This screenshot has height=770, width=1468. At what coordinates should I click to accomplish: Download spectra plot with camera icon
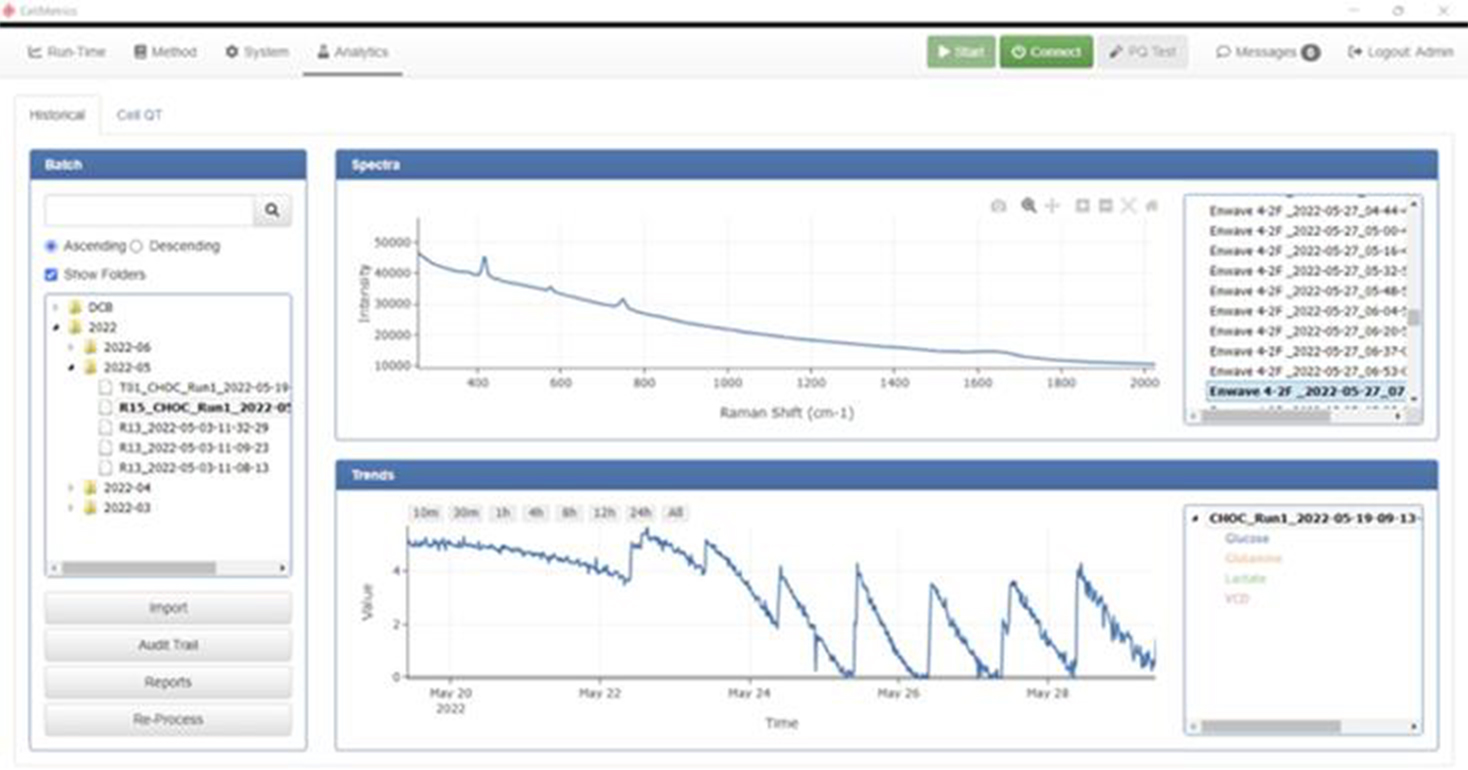pyautogui.click(x=998, y=206)
